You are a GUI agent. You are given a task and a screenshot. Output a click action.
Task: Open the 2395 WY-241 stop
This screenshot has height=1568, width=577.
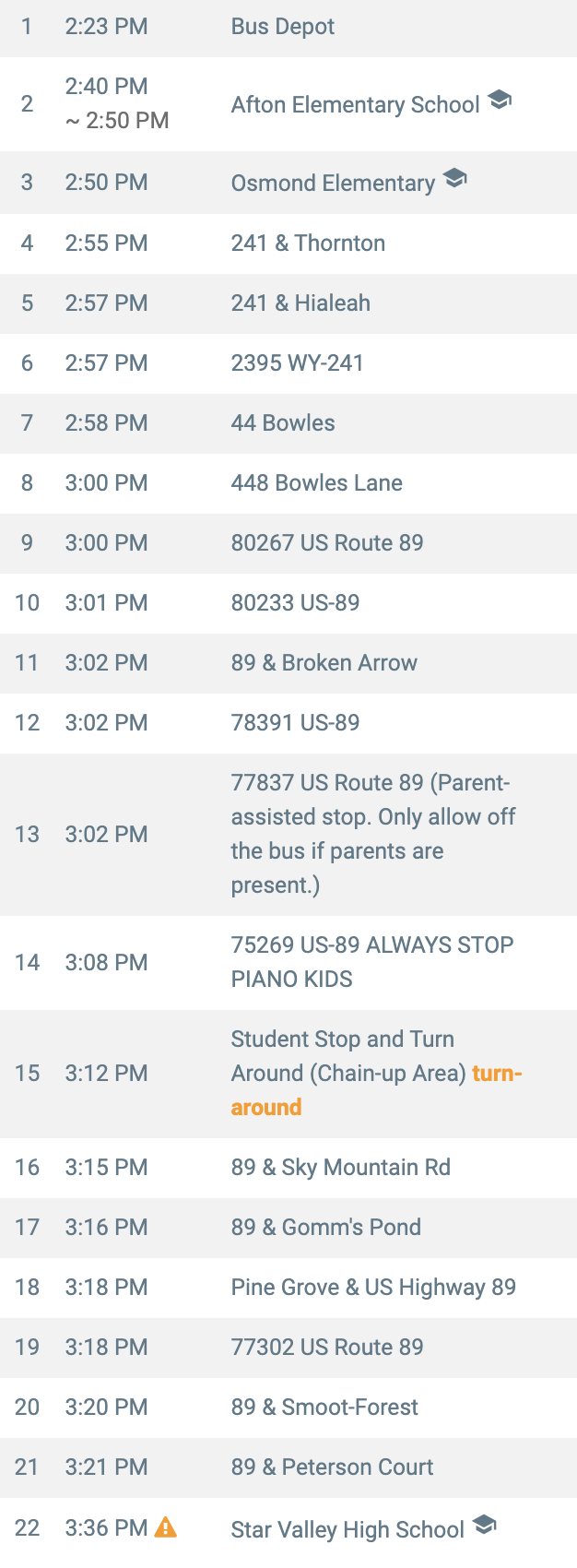297,363
